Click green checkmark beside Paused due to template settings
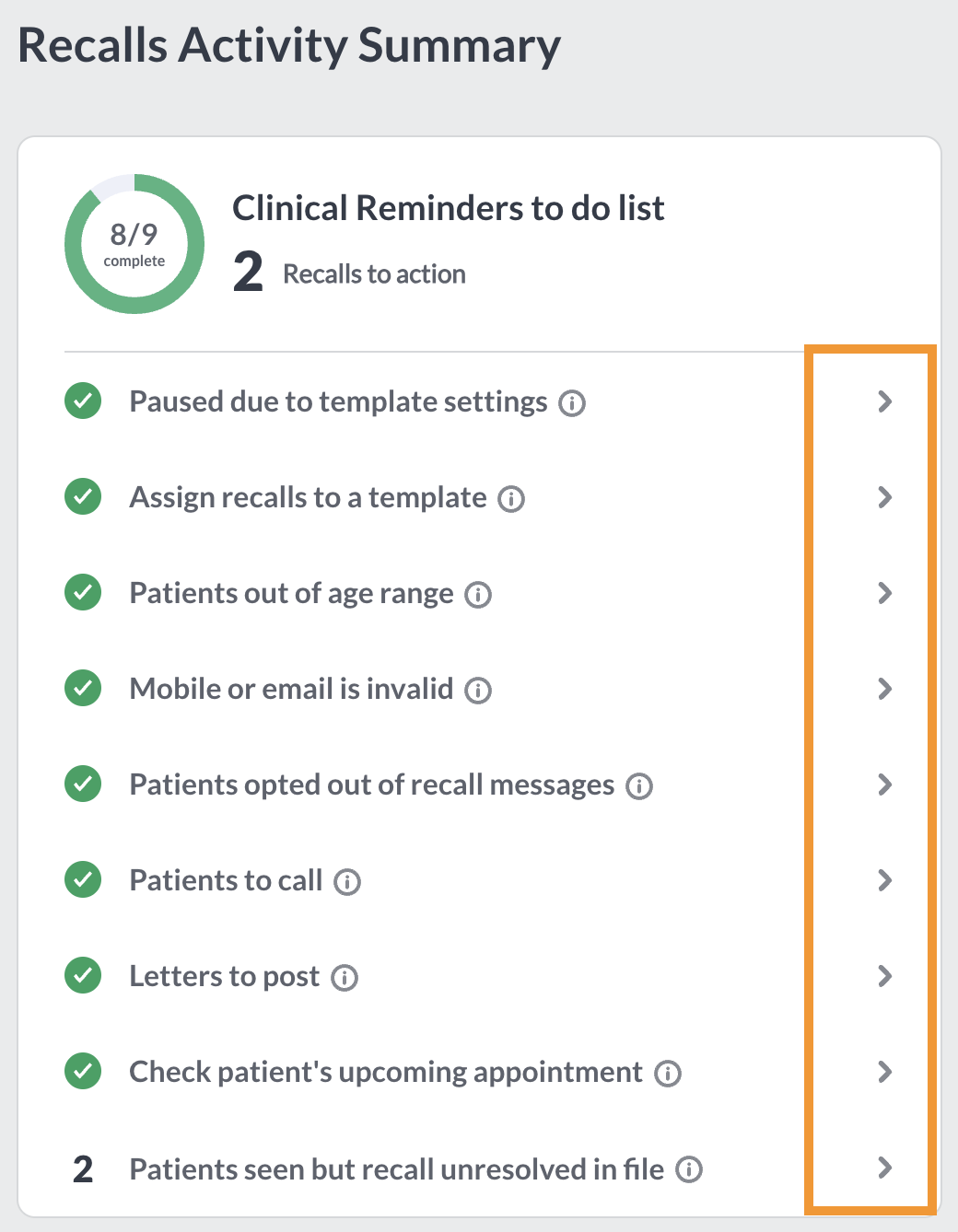The height and width of the screenshot is (1232, 958). coord(83,401)
